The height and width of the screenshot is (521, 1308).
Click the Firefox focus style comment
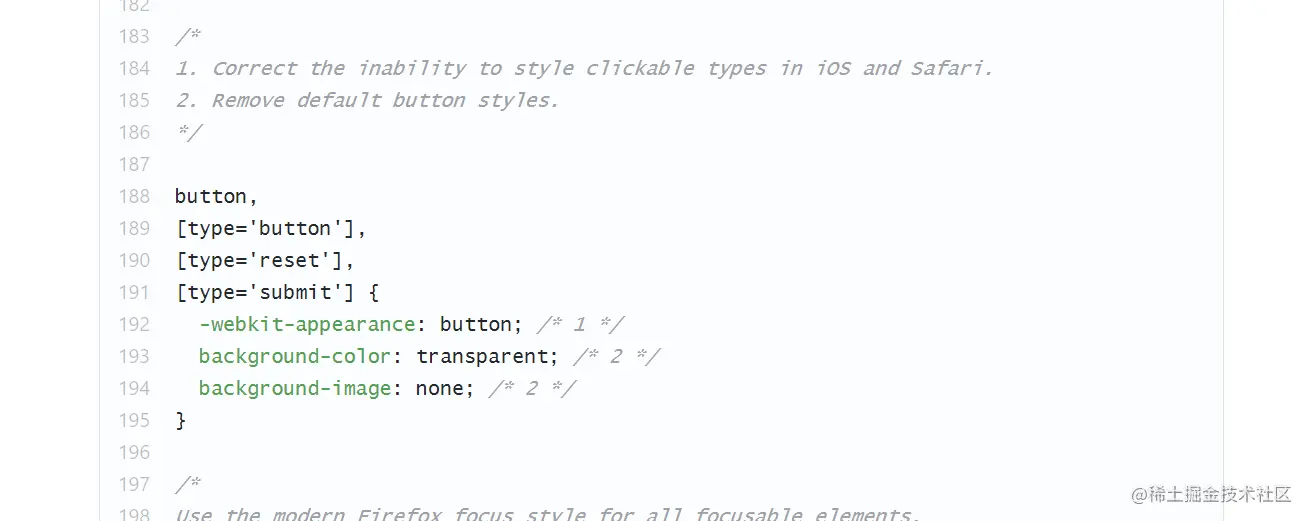548,514
